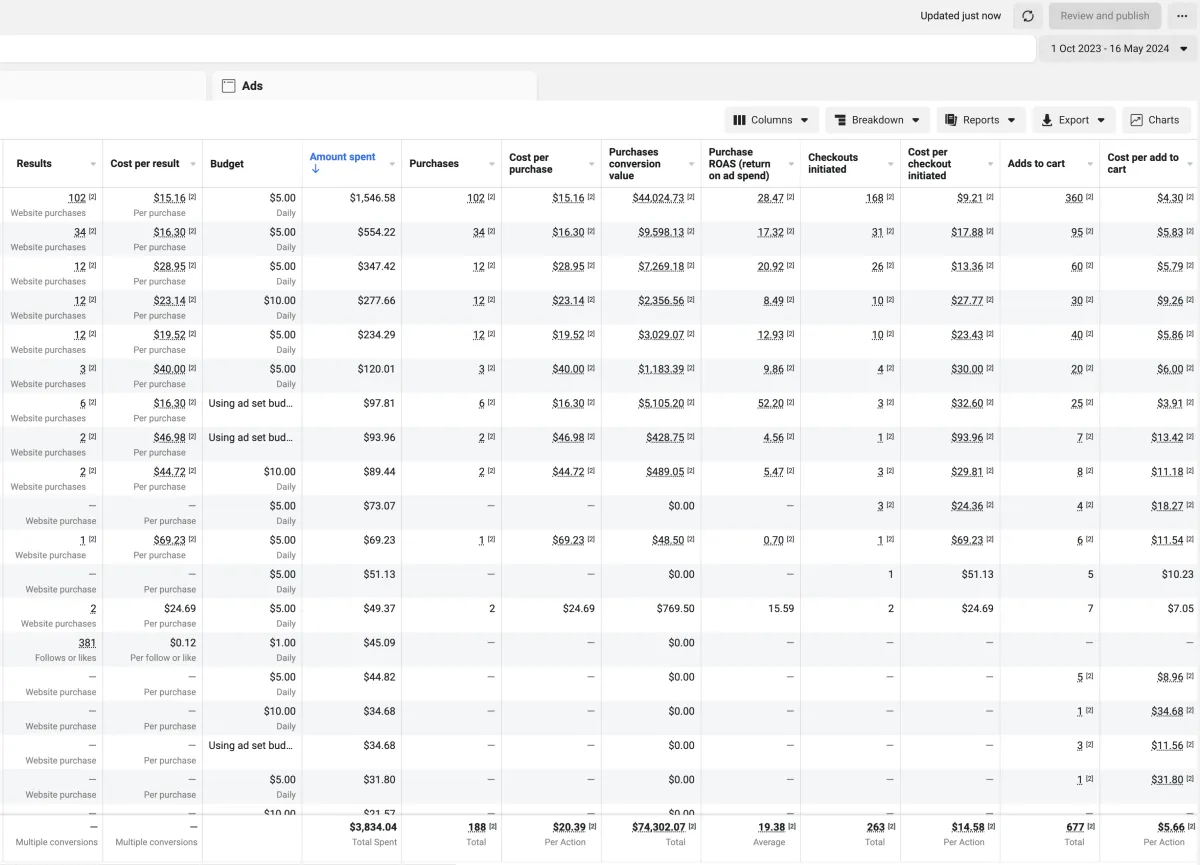This screenshot has height=865, width=1200.
Task: Click Using ad set budget in the $97.81 row
Action: tap(251, 404)
